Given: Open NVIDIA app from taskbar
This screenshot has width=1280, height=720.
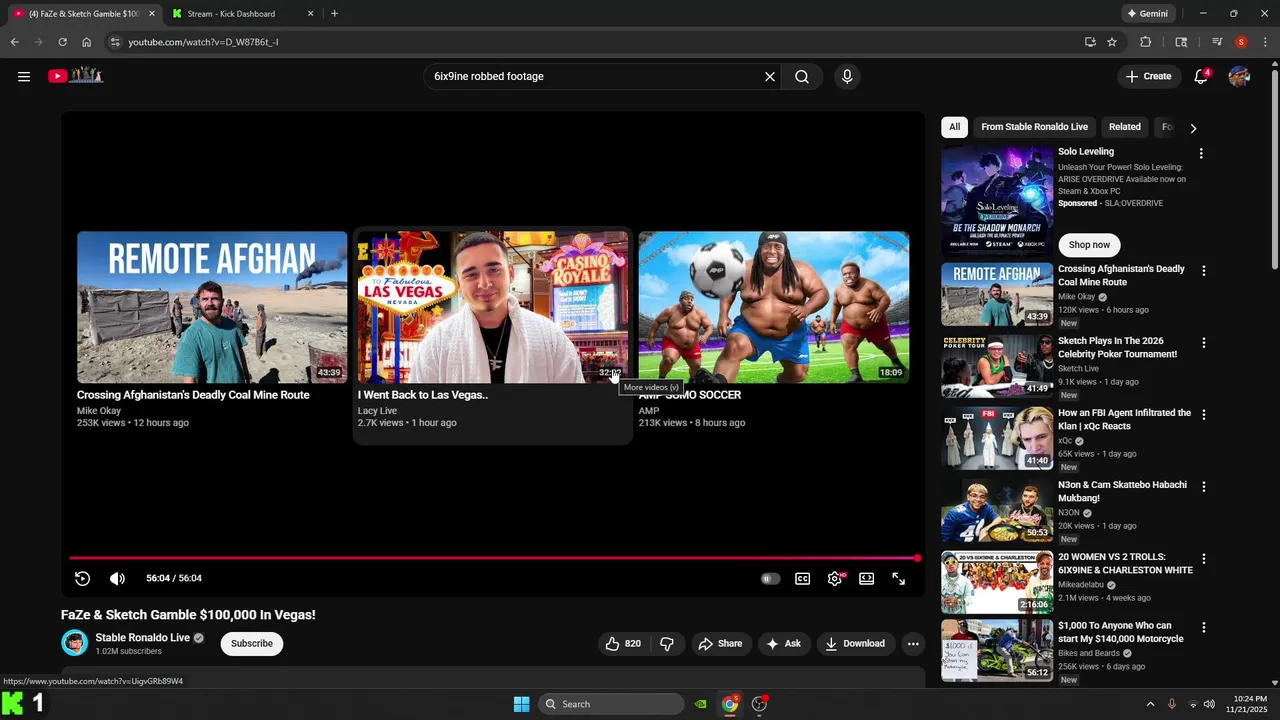Looking at the screenshot, I should tap(701, 704).
